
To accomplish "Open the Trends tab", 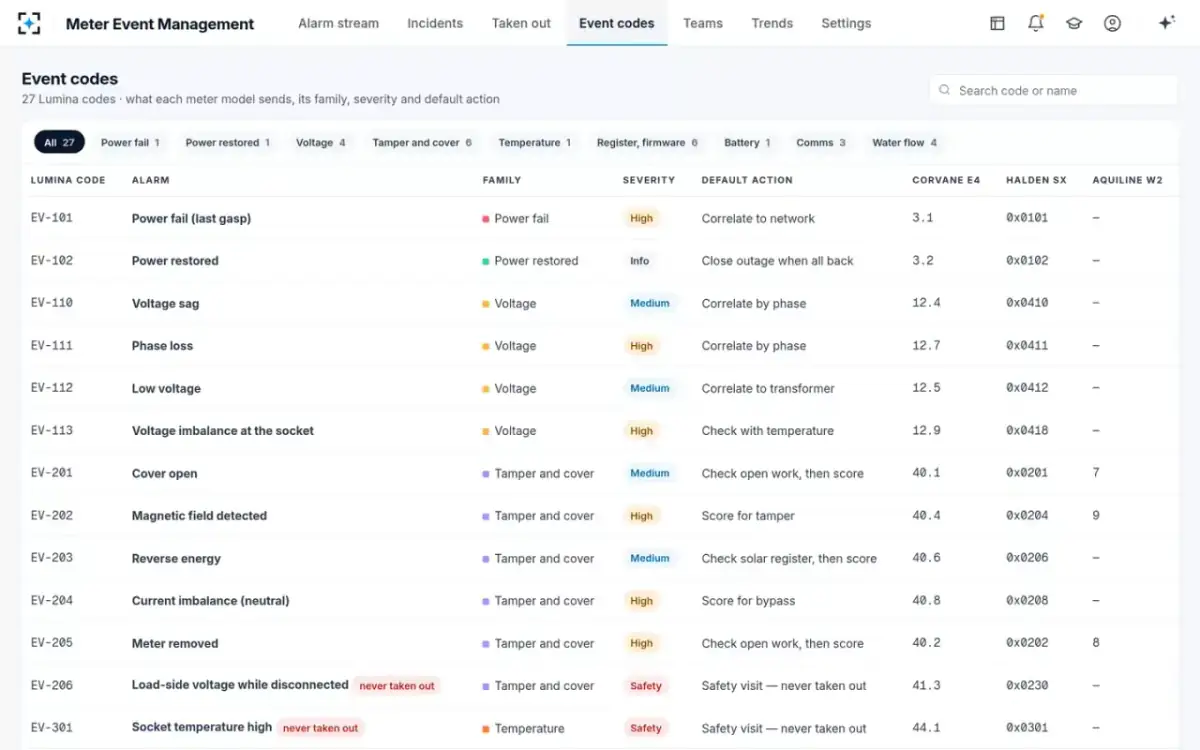I will tap(772, 23).
